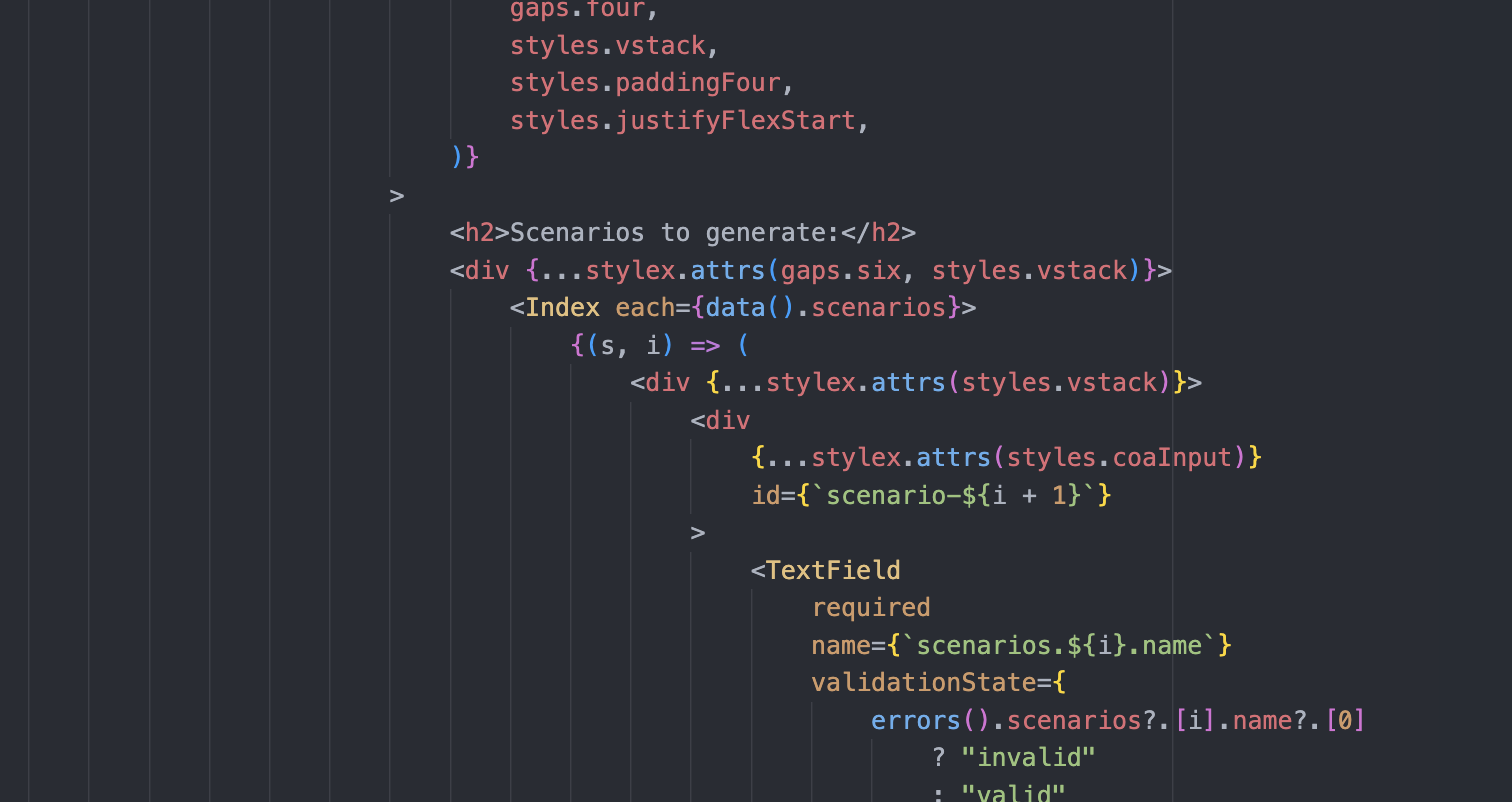Click the "(s, i)" parameter list

[x=630, y=345]
